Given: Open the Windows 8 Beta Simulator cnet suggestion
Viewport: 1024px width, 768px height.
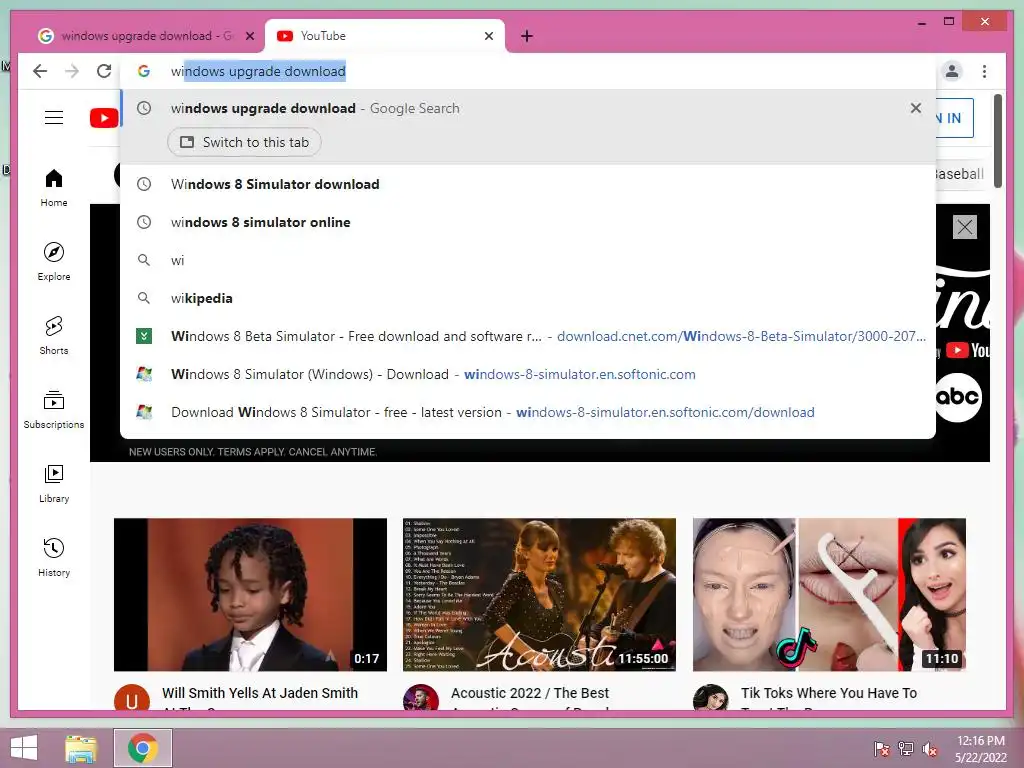Looking at the screenshot, I should coord(528,336).
